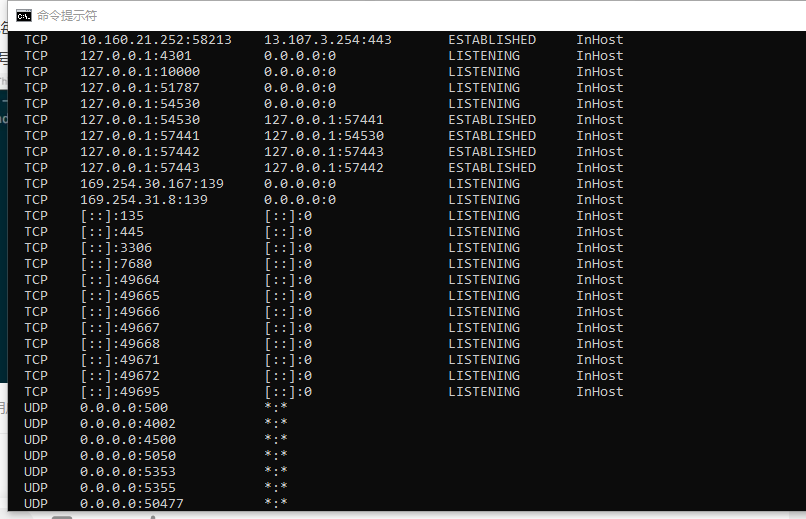This screenshot has height=519, width=806.
Task: Click UDP address 0.0.0.0:5355
Action: [128, 487]
